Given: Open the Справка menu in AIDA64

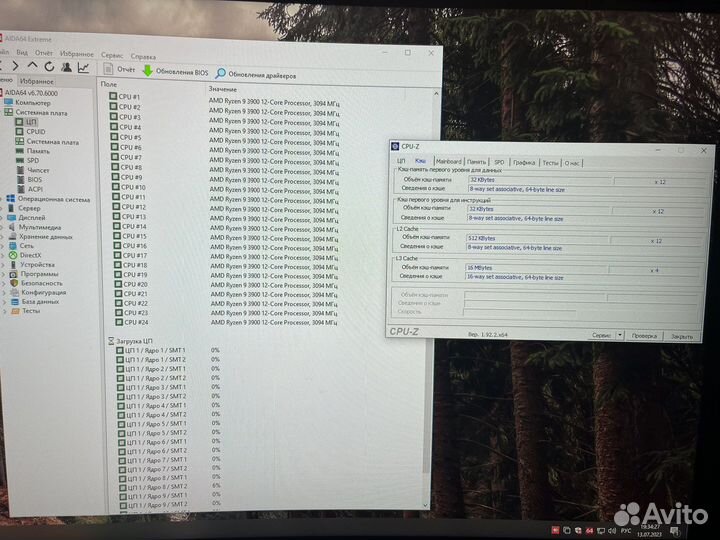Looking at the screenshot, I should tap(143, 56).
